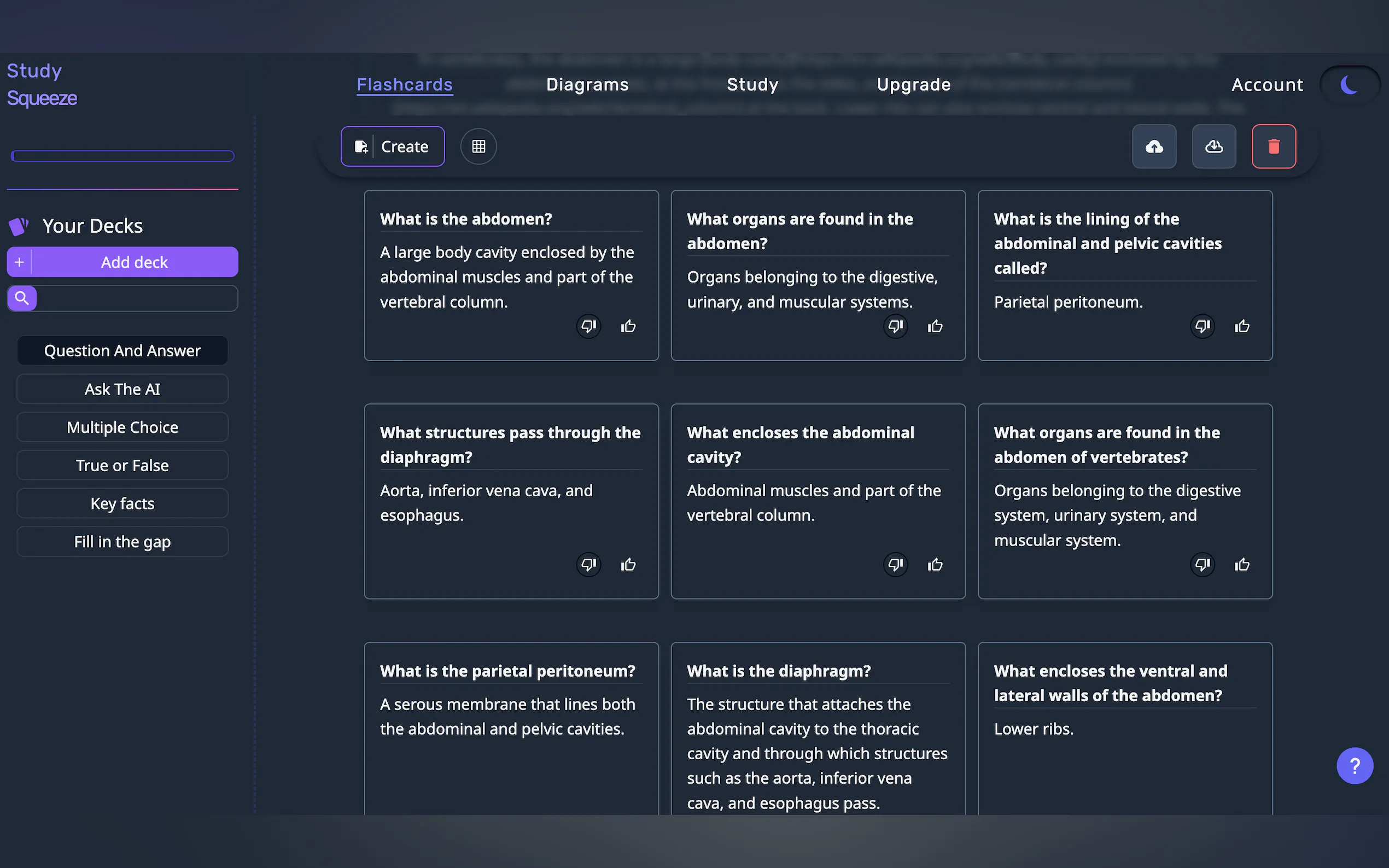Switch to the grid view icon
Viewport: 1389px width, 868px height.
pos(478,146)
